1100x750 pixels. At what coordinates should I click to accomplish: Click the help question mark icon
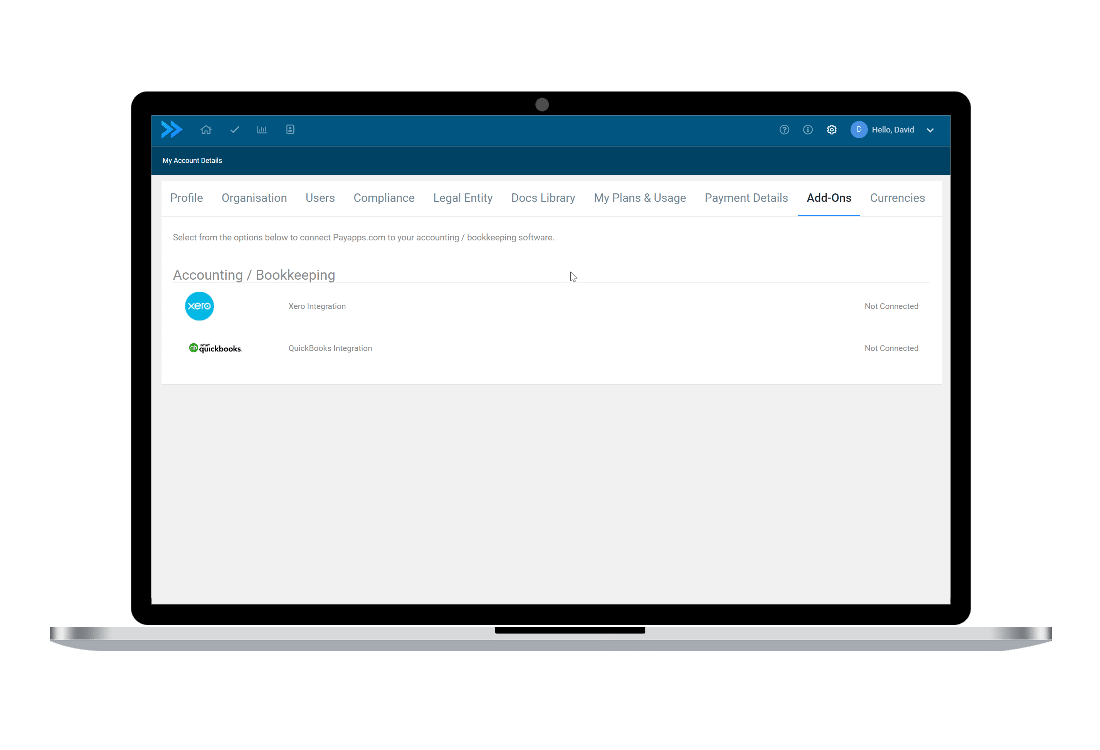tap(784, 130)
